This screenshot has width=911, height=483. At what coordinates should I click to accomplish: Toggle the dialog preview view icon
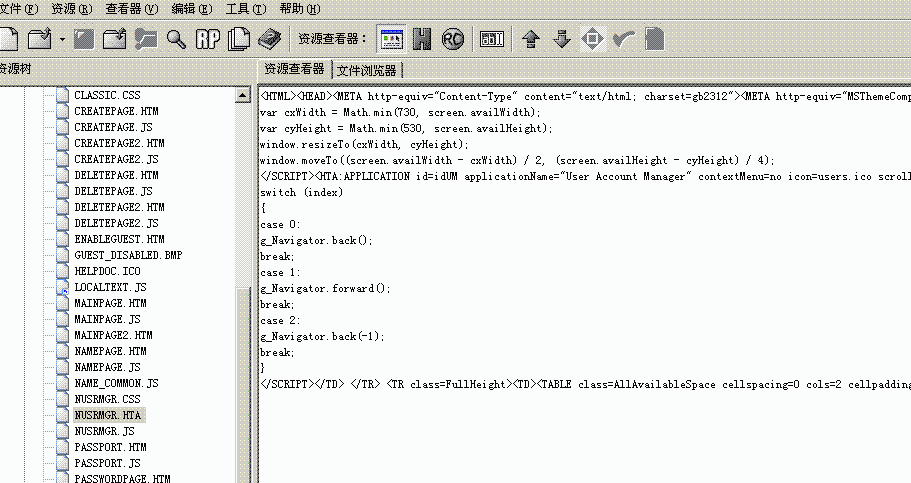pos(392,39)
